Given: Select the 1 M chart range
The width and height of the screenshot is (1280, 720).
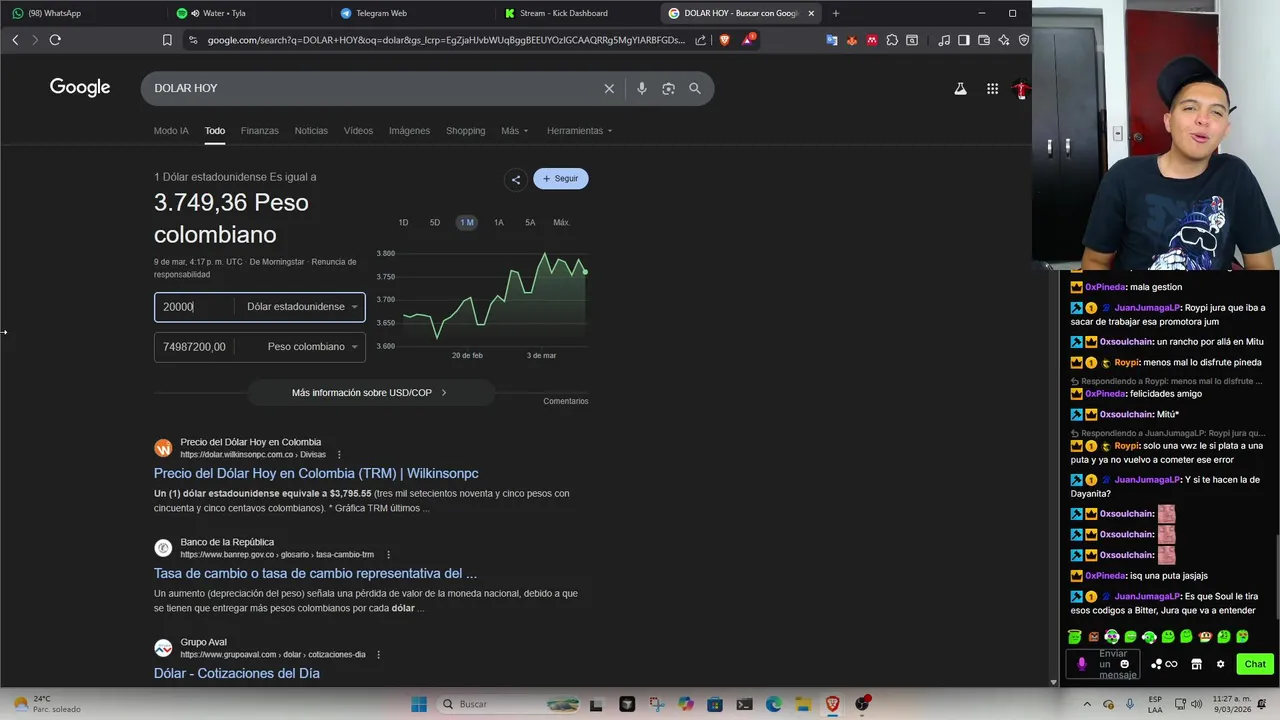Looking at the screenshot, I should (467, 222).
